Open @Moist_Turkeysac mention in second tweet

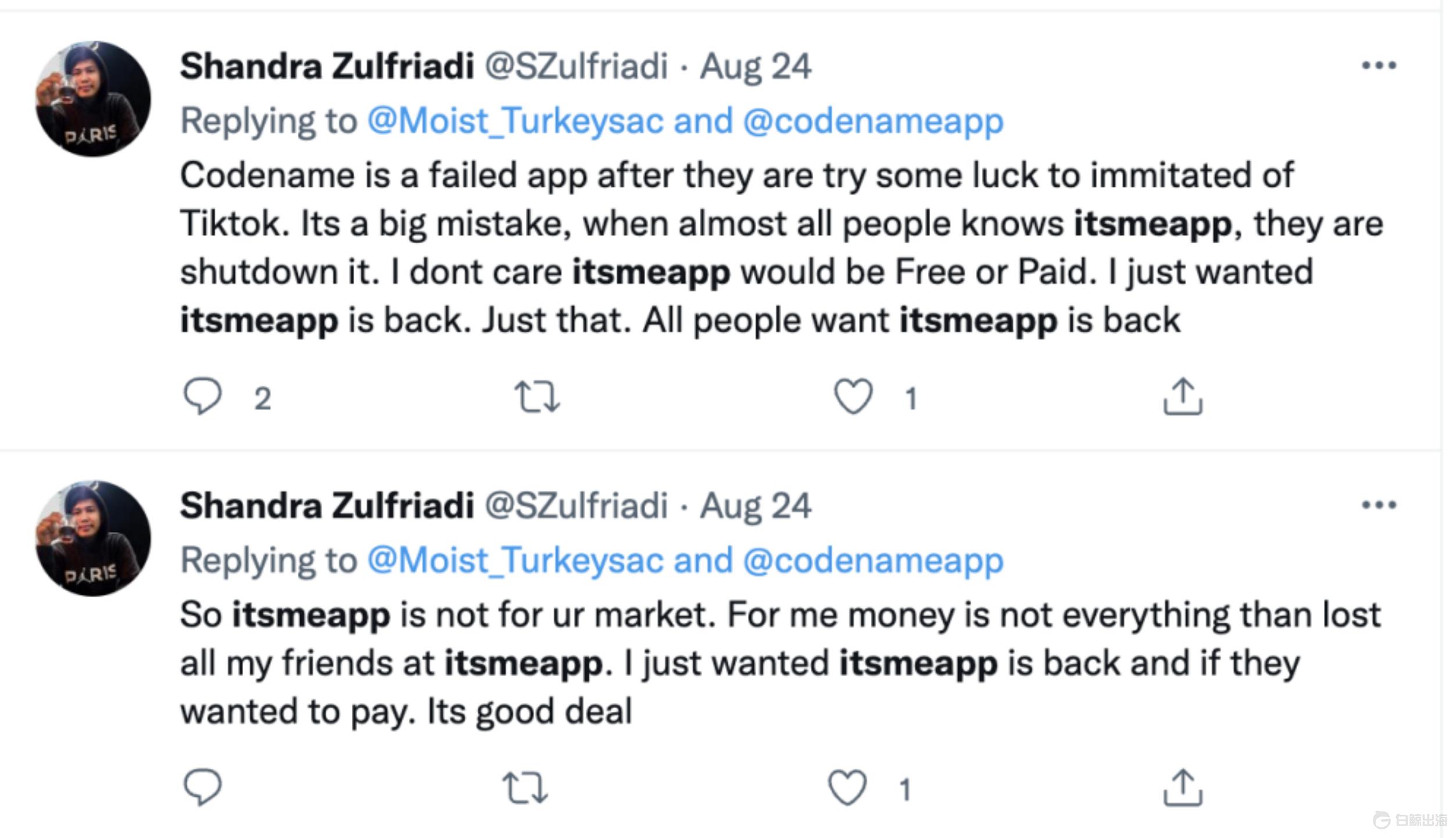click(x=515, y=560)
